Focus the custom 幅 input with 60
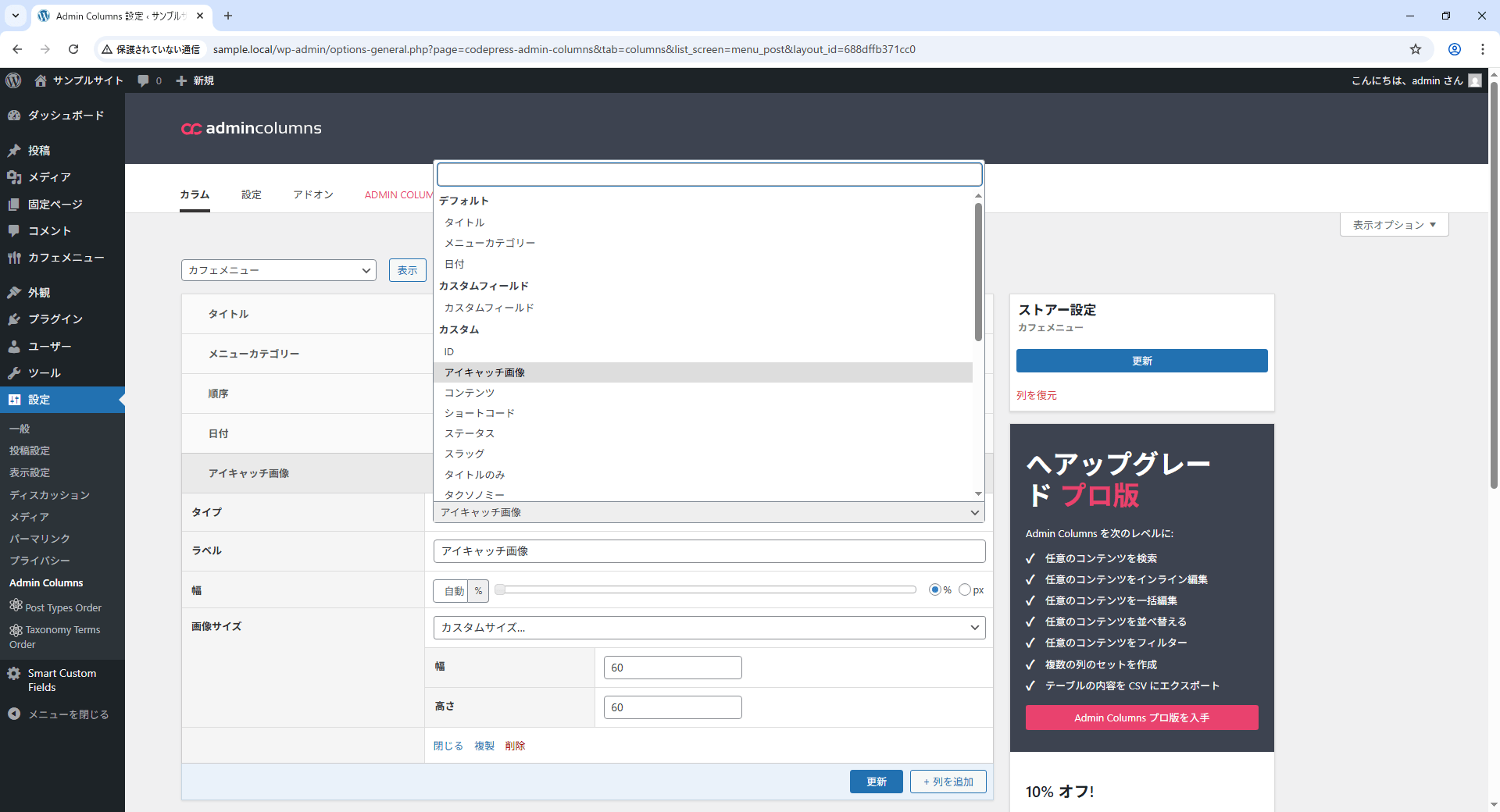This screenshot has height=812, width=1500. (x=673, y=668)
